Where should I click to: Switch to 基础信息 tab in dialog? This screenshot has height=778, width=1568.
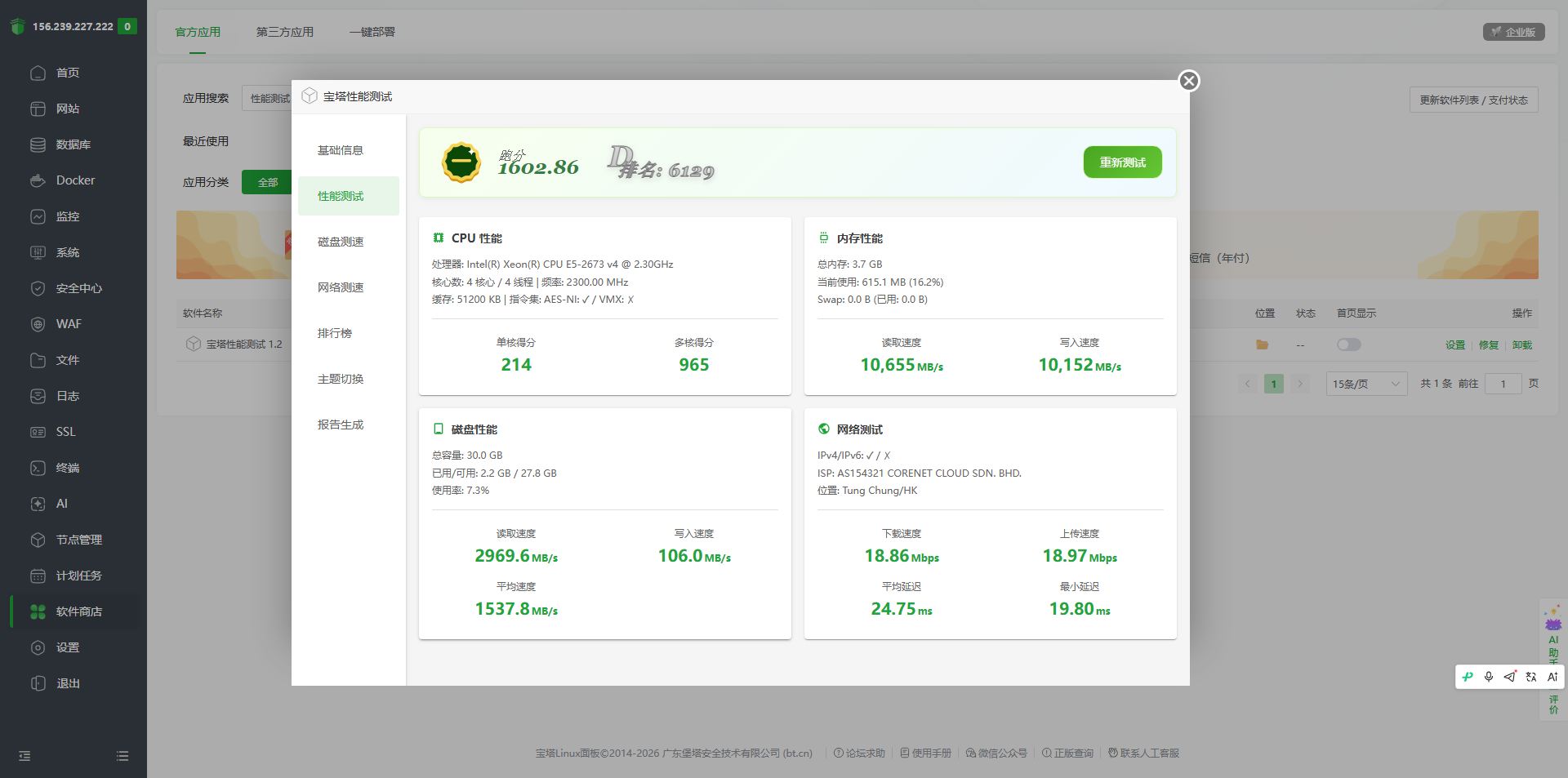point(349,150)
